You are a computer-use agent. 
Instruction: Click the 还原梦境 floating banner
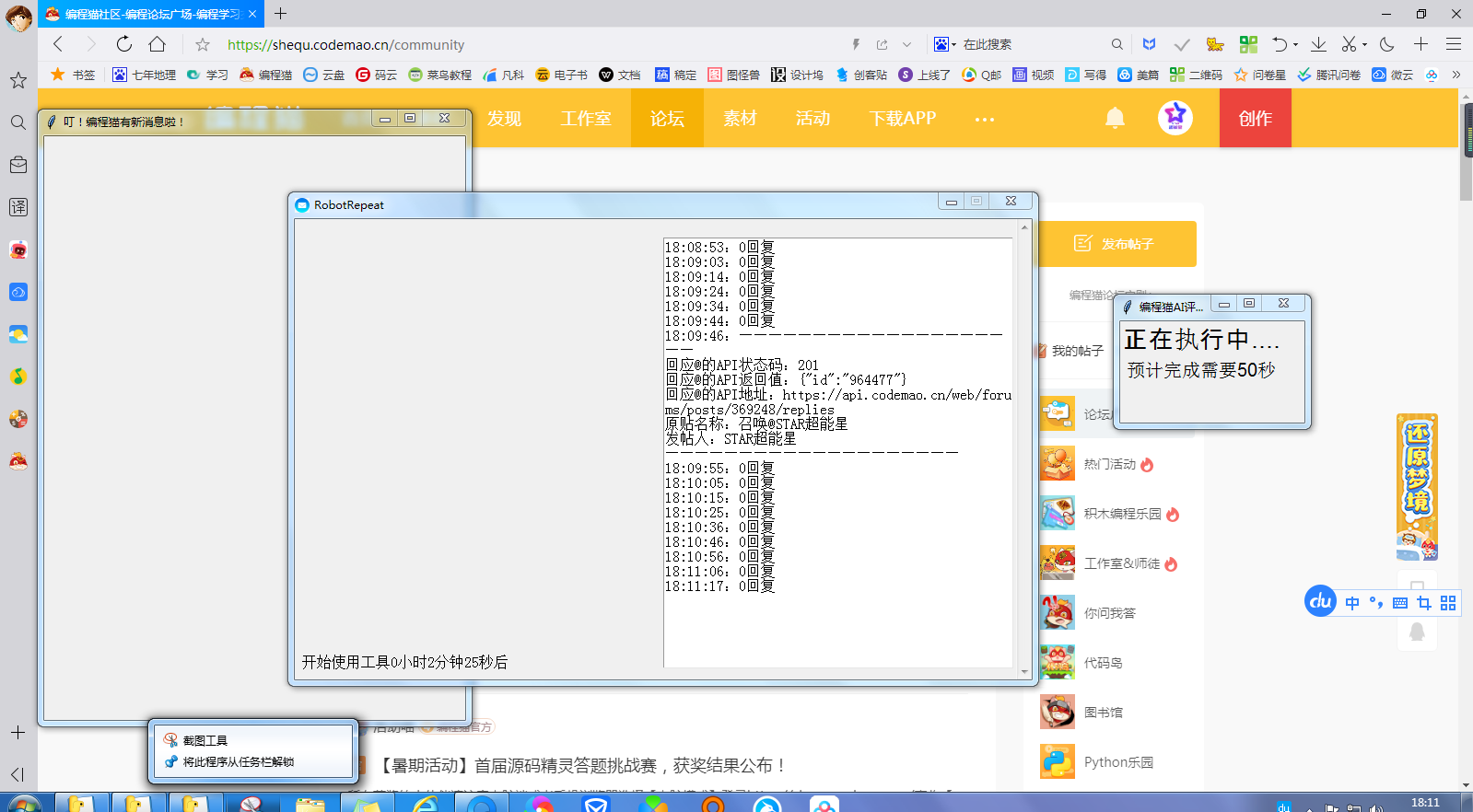(1417, 487)
